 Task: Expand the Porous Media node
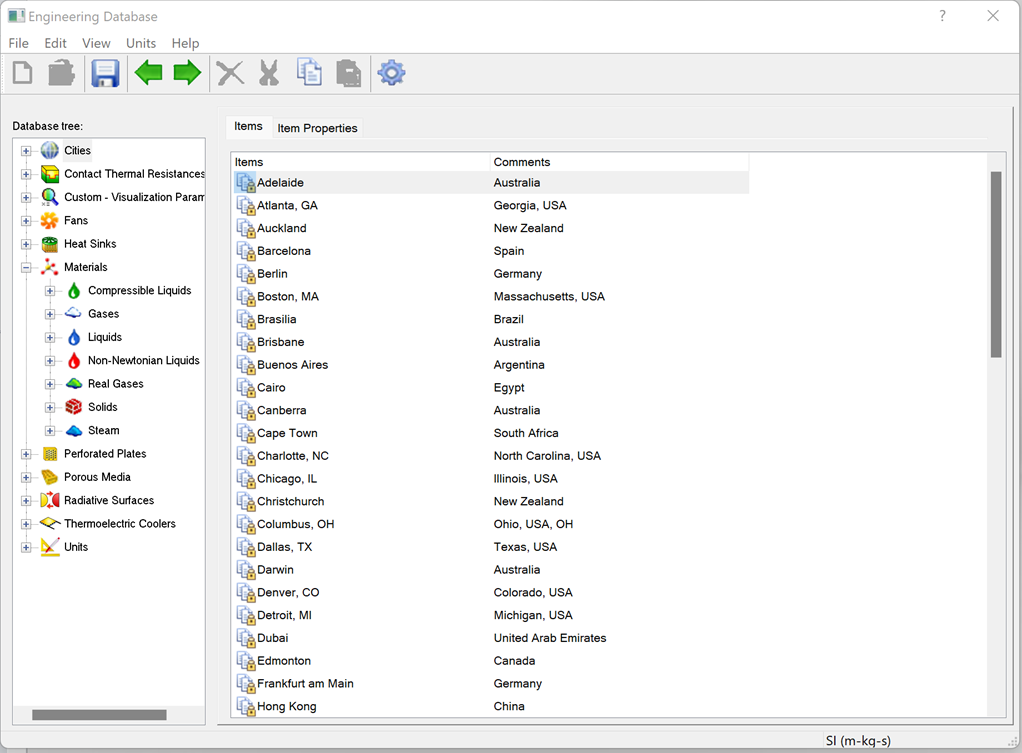(x=26, y=478)
